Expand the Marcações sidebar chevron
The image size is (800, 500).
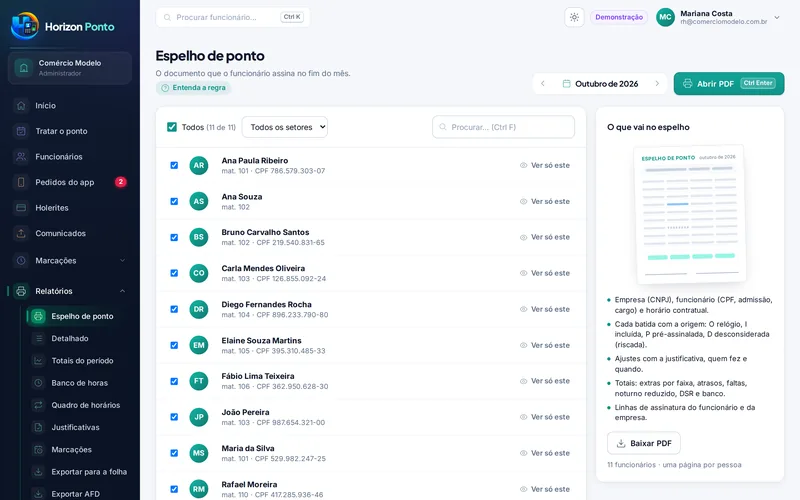(x=122, y=260)
